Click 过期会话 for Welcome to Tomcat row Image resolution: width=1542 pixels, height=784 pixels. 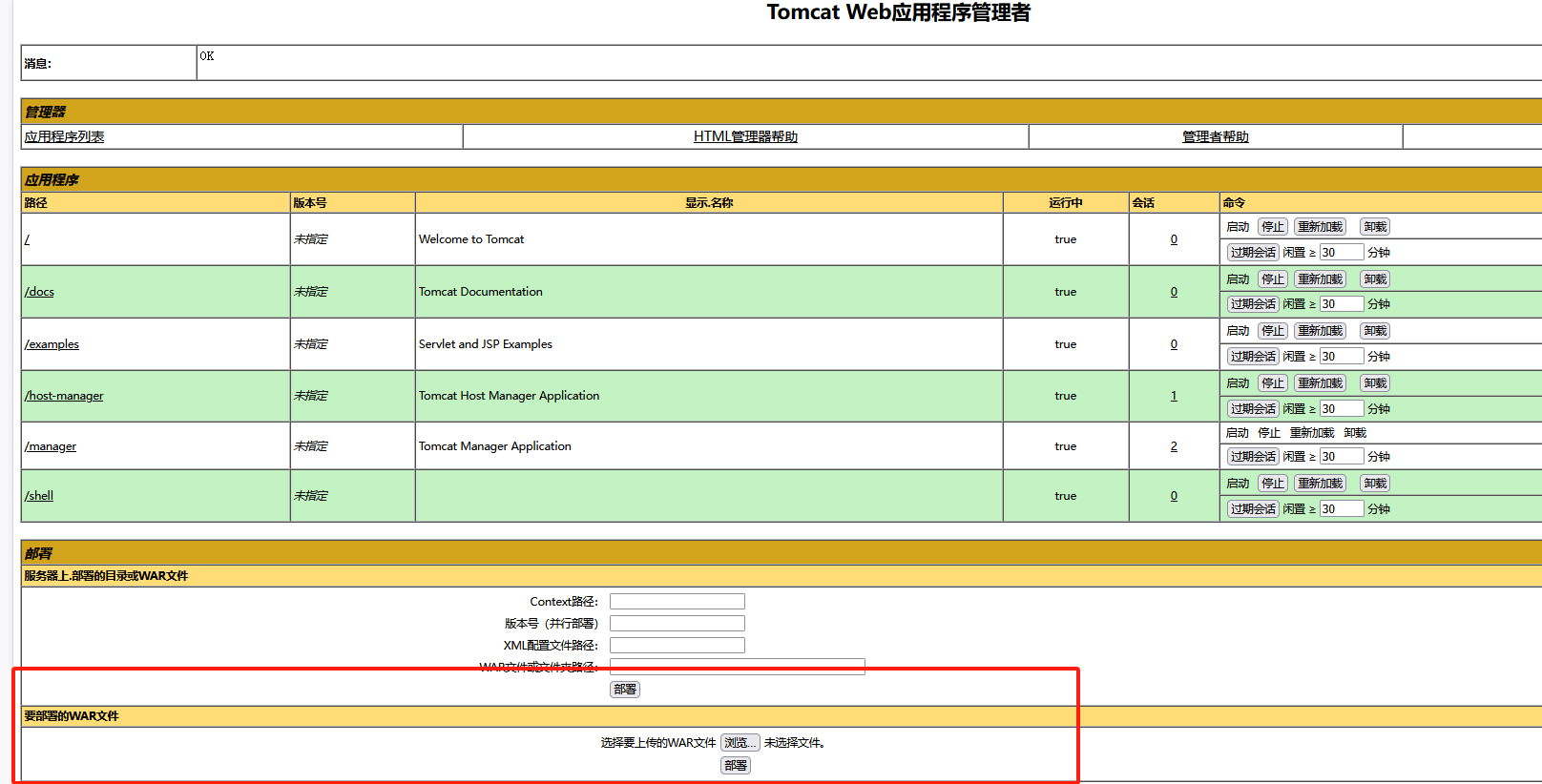coord(1253,253)
